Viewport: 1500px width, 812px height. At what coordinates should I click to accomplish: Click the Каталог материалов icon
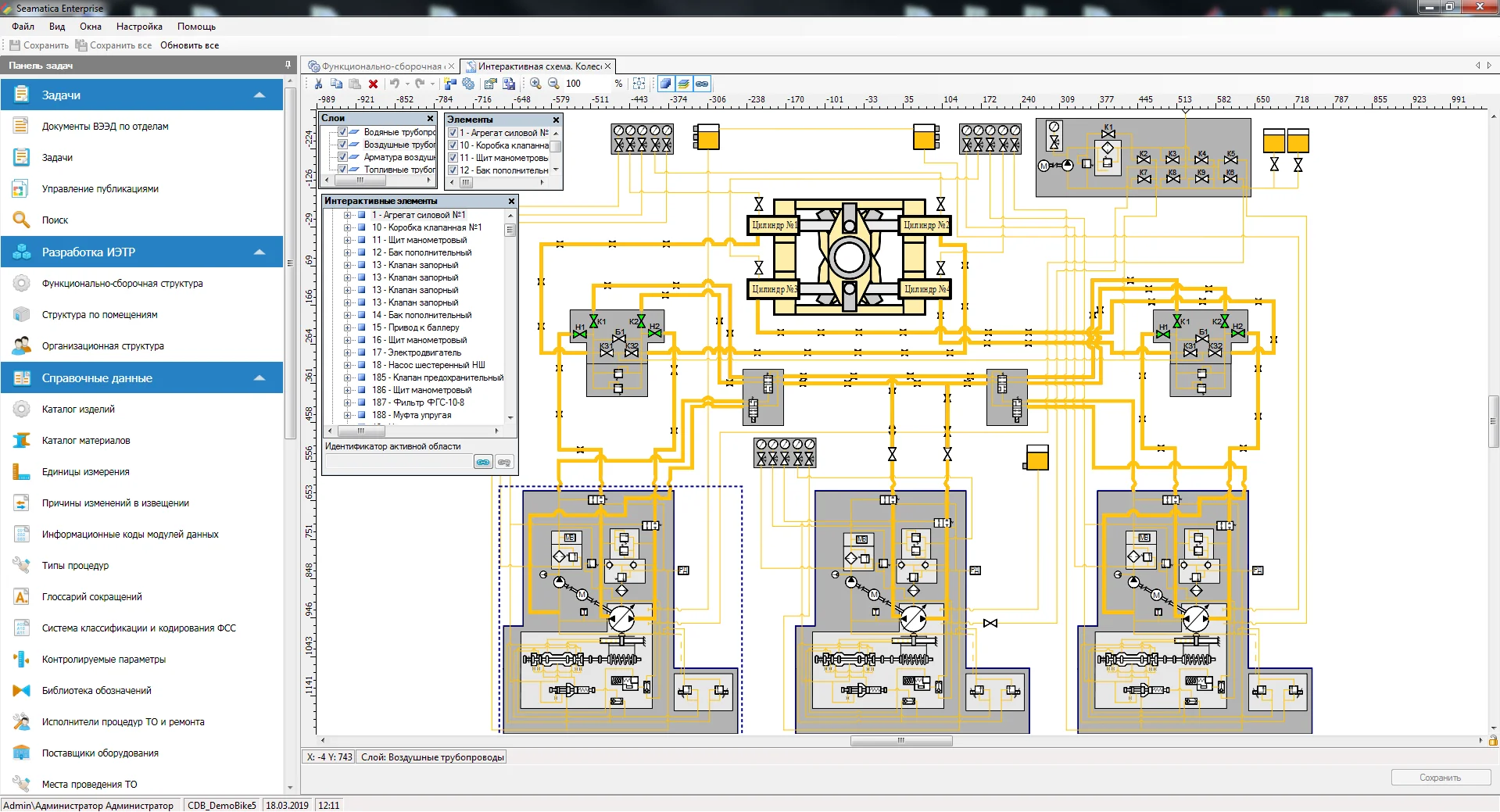click(x=21, y=440)
